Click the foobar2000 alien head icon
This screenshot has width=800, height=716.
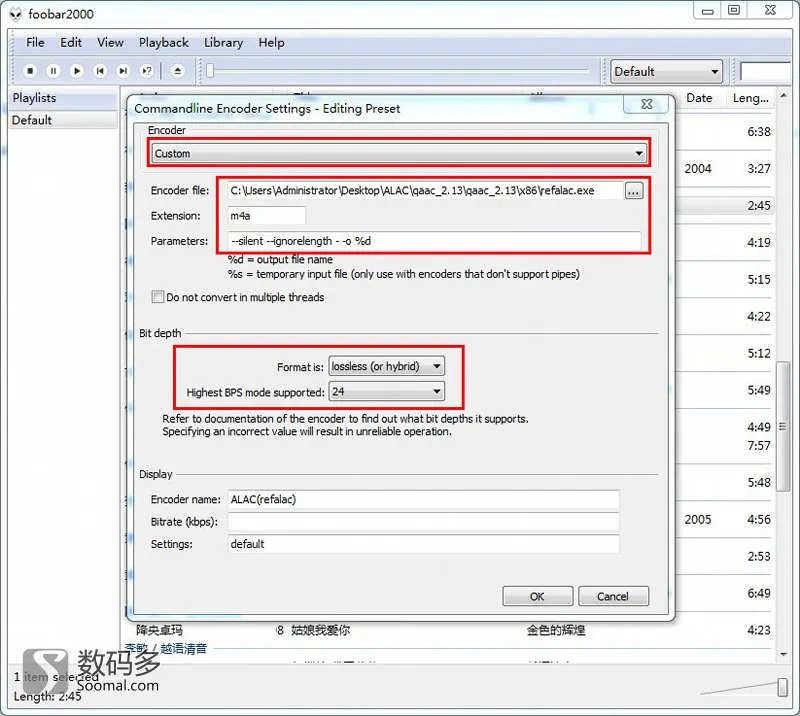16,14
